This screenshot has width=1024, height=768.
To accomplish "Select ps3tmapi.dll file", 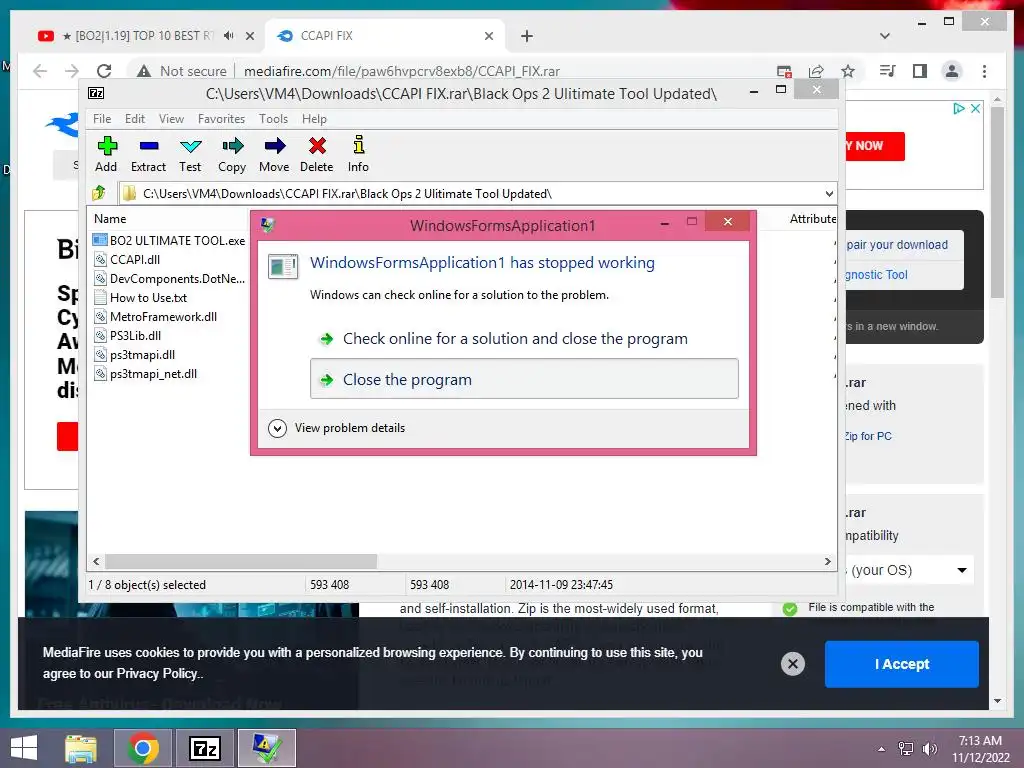I will [x=135, y=355].
